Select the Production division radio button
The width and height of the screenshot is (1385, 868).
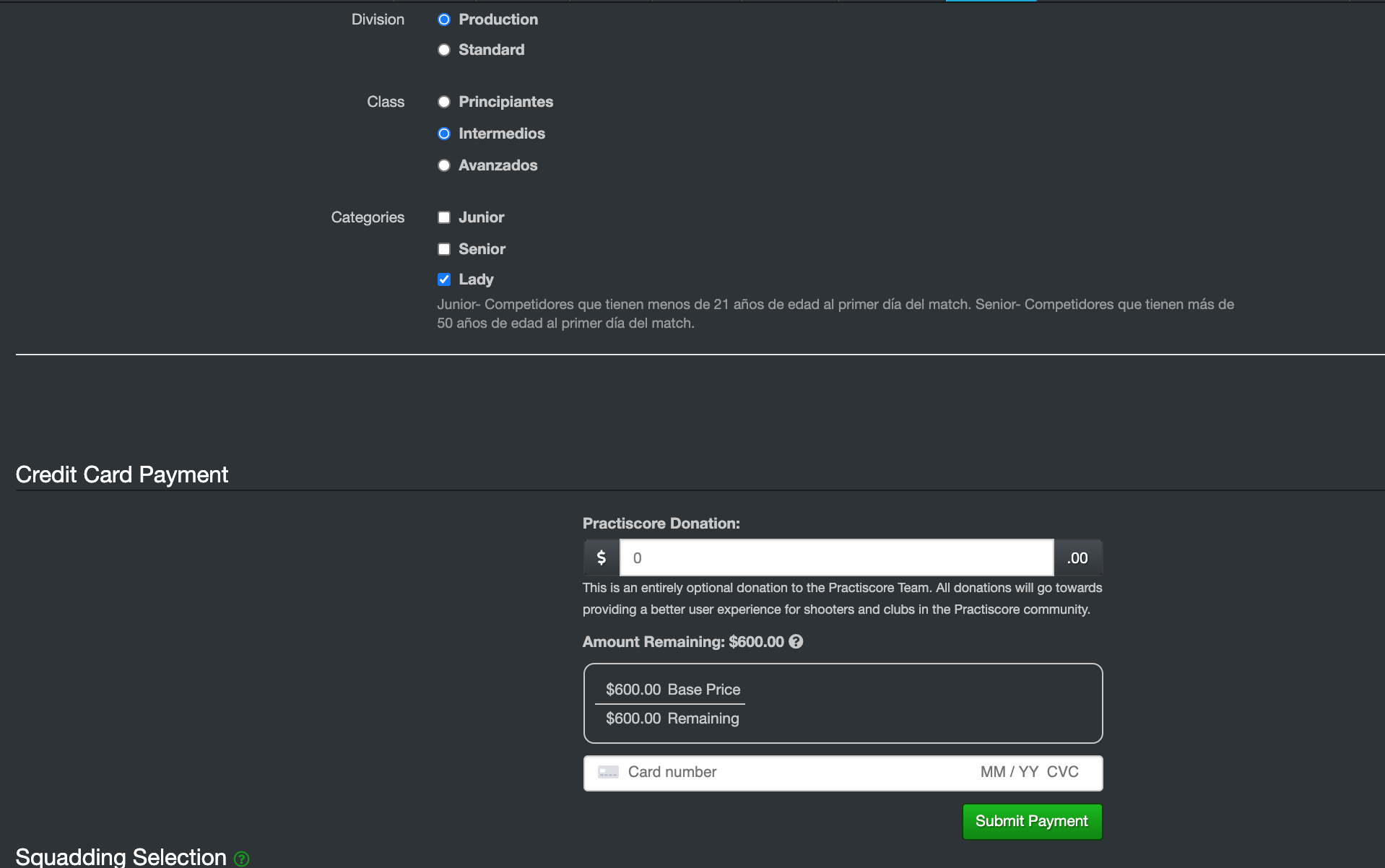tap(444, 19)
